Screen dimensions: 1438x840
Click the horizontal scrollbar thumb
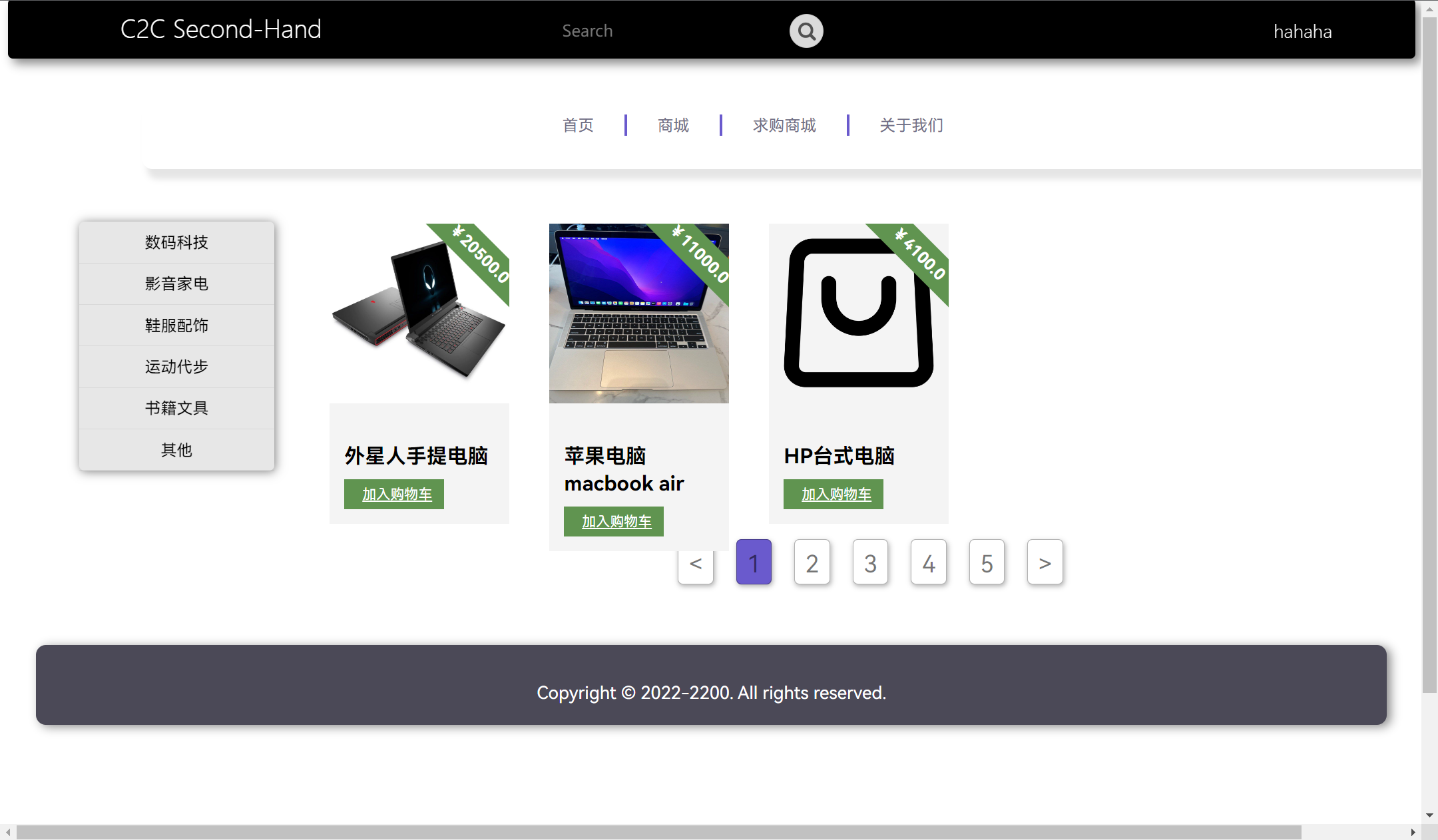coord(659,832)
